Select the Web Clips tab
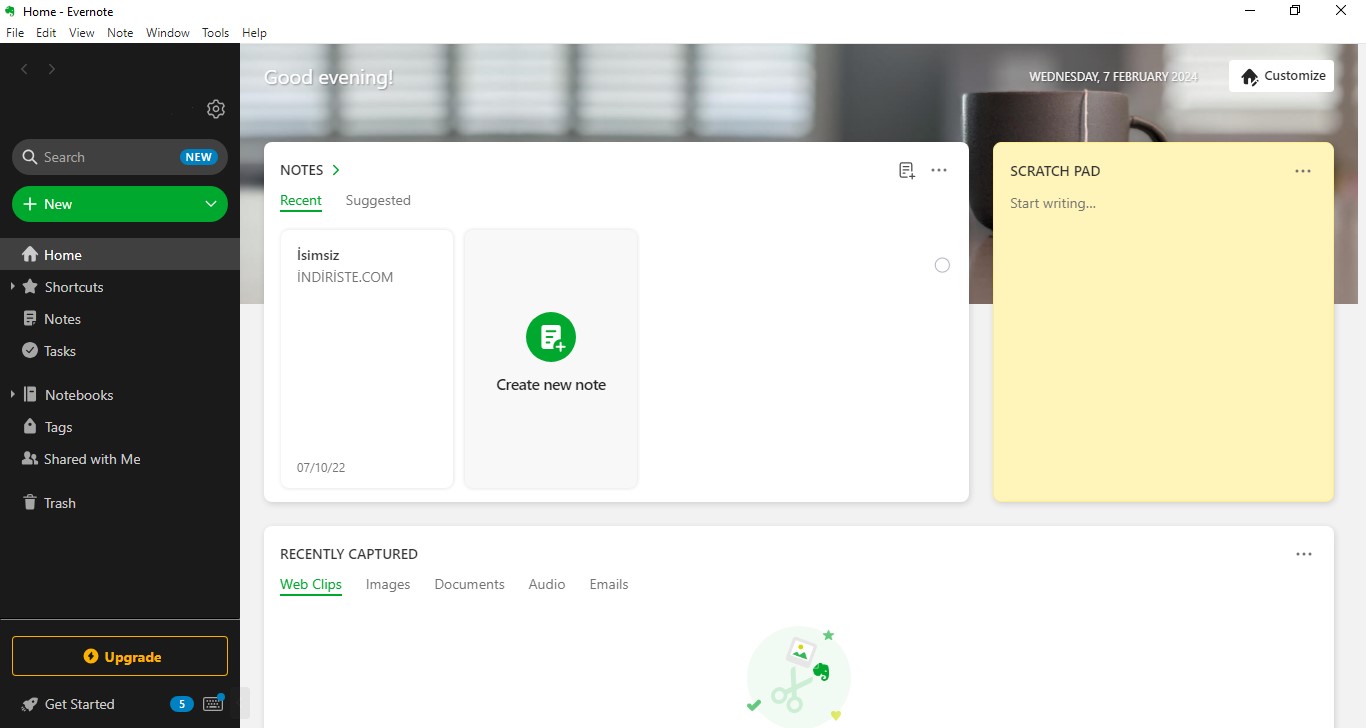 pos(311,584)
